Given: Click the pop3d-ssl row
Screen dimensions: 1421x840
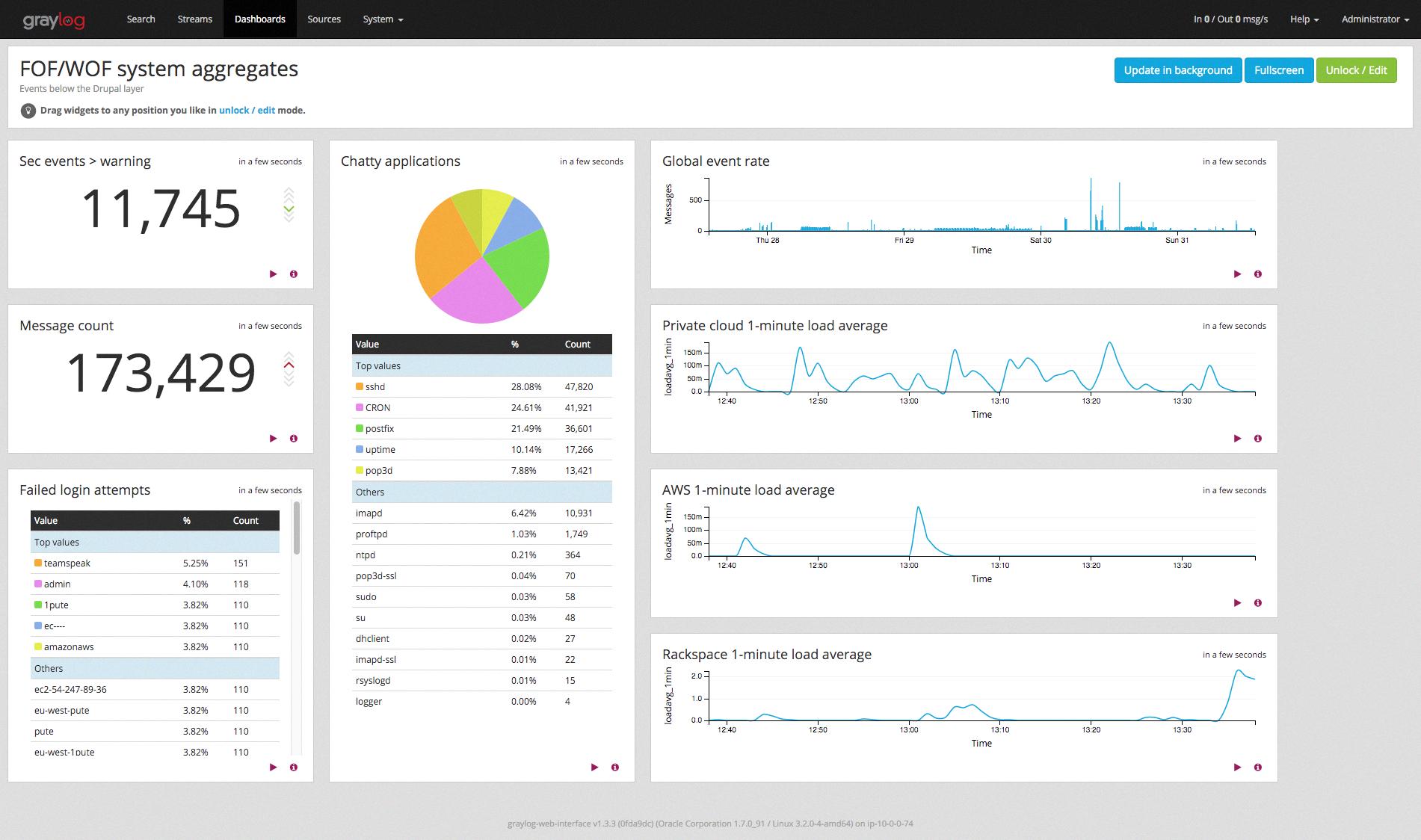Looking at the screenshot, I should tap(481, 576).
